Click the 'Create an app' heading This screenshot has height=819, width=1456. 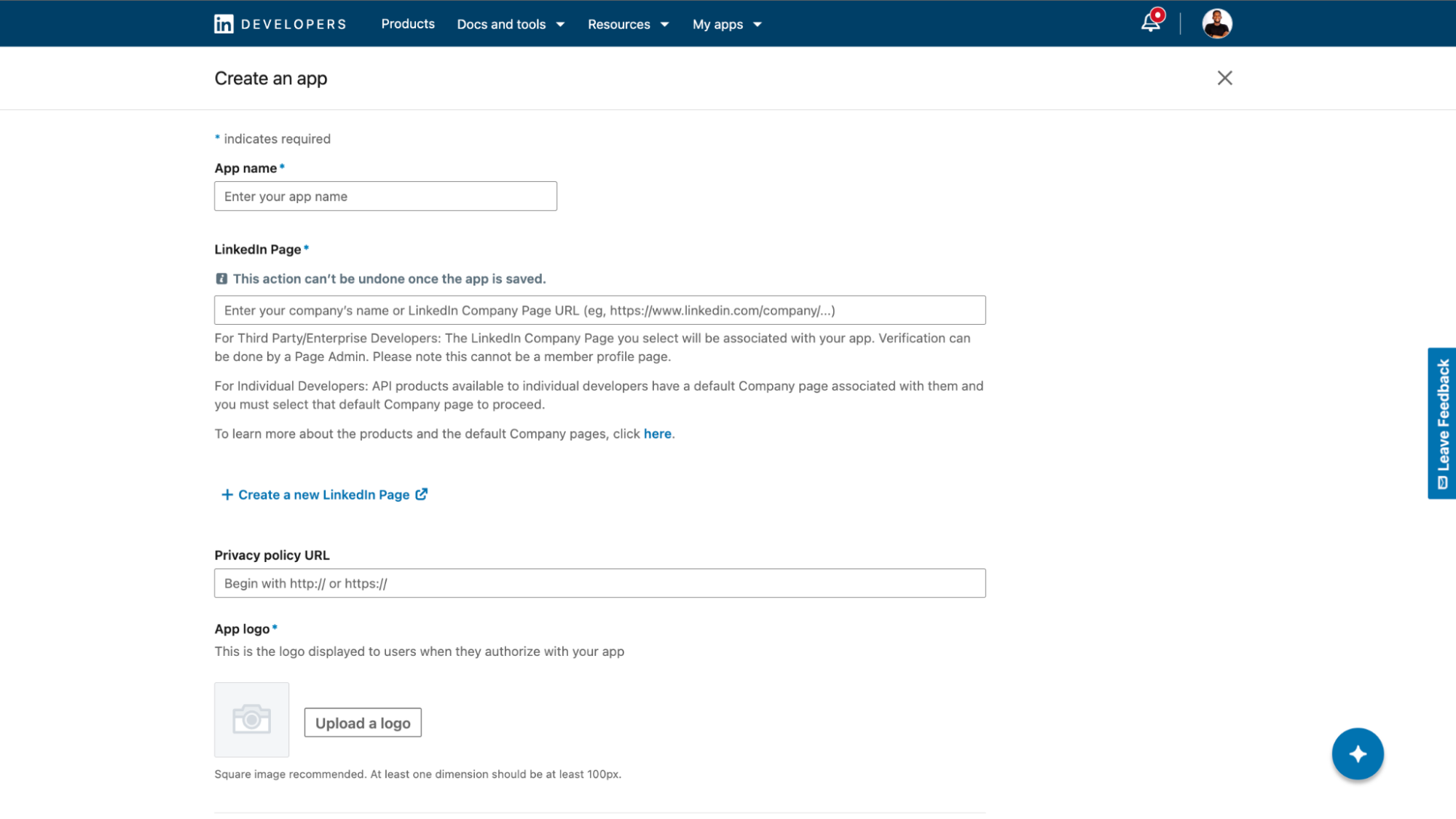tap(271, 79)
